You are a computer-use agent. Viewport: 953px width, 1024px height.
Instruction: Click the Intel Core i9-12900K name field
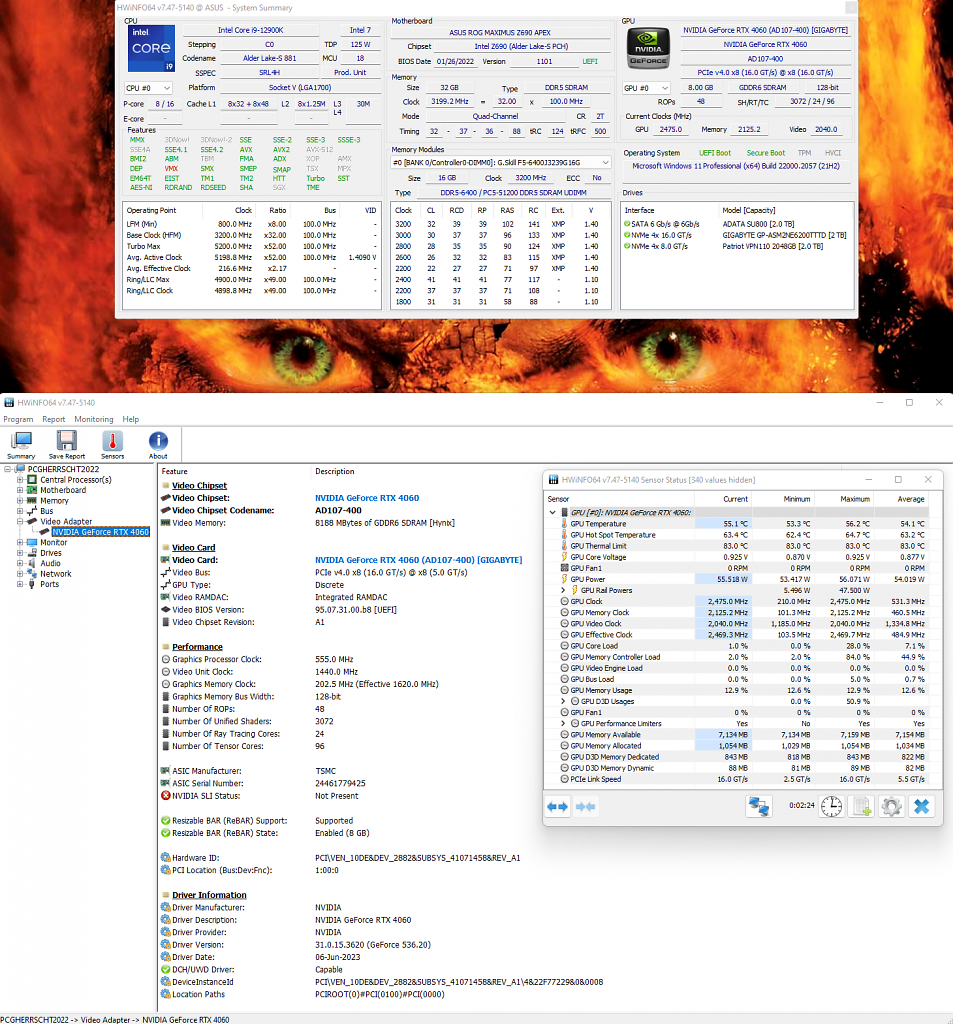tap(251, 30)
